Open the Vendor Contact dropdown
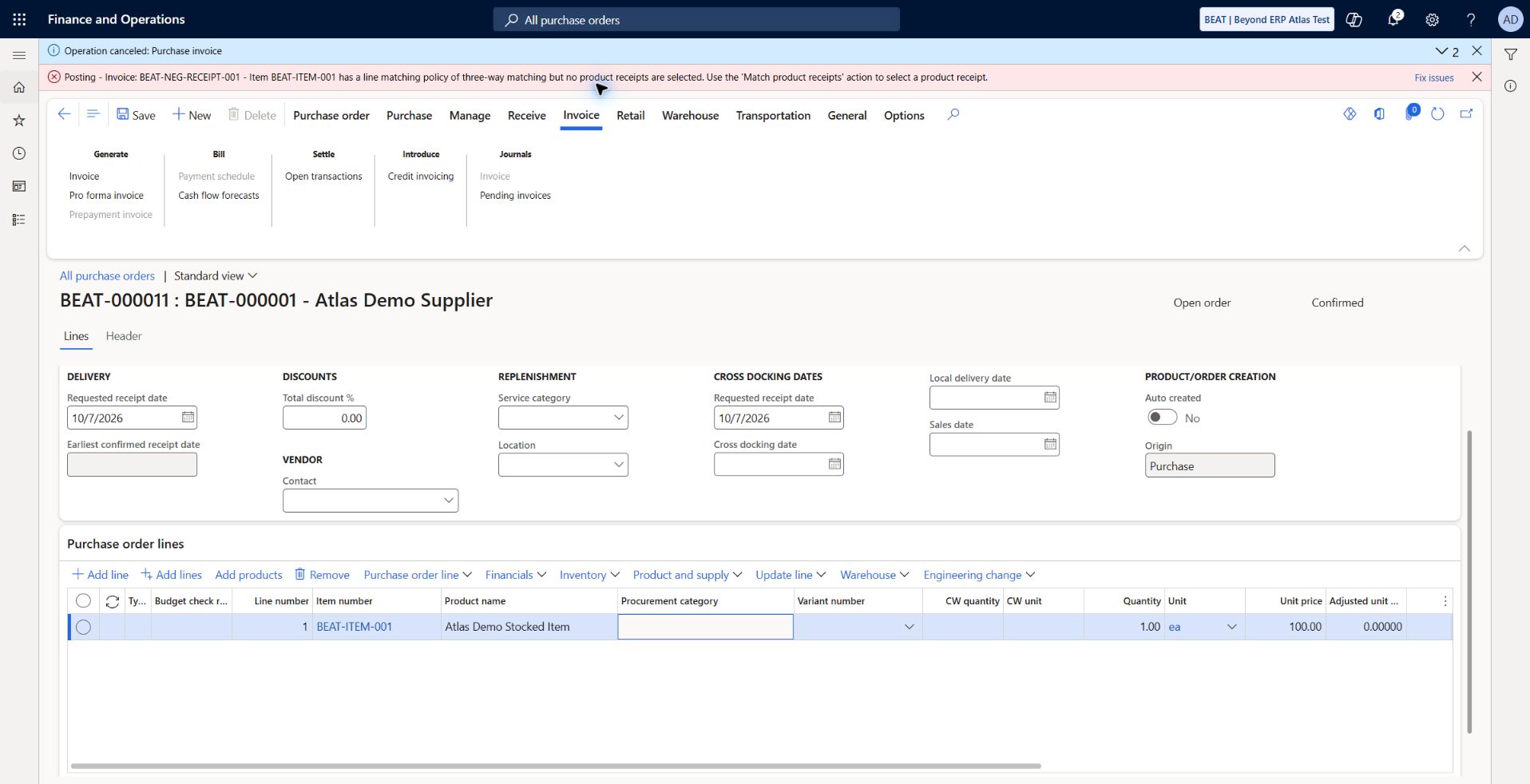1530x784 pixels. [448, 501]
